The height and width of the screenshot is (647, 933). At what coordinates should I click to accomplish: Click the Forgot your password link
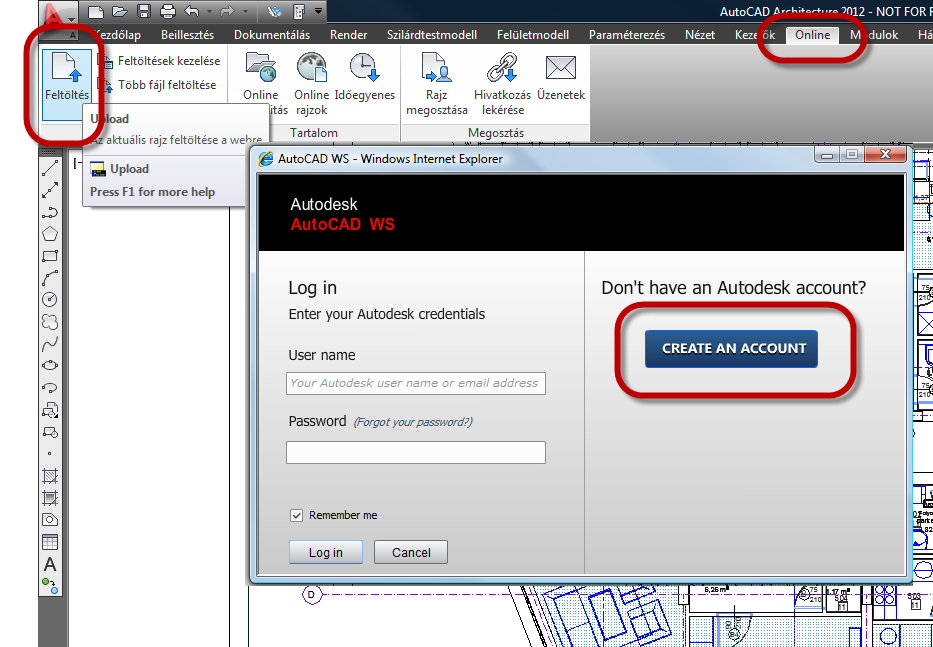point(413,422)
